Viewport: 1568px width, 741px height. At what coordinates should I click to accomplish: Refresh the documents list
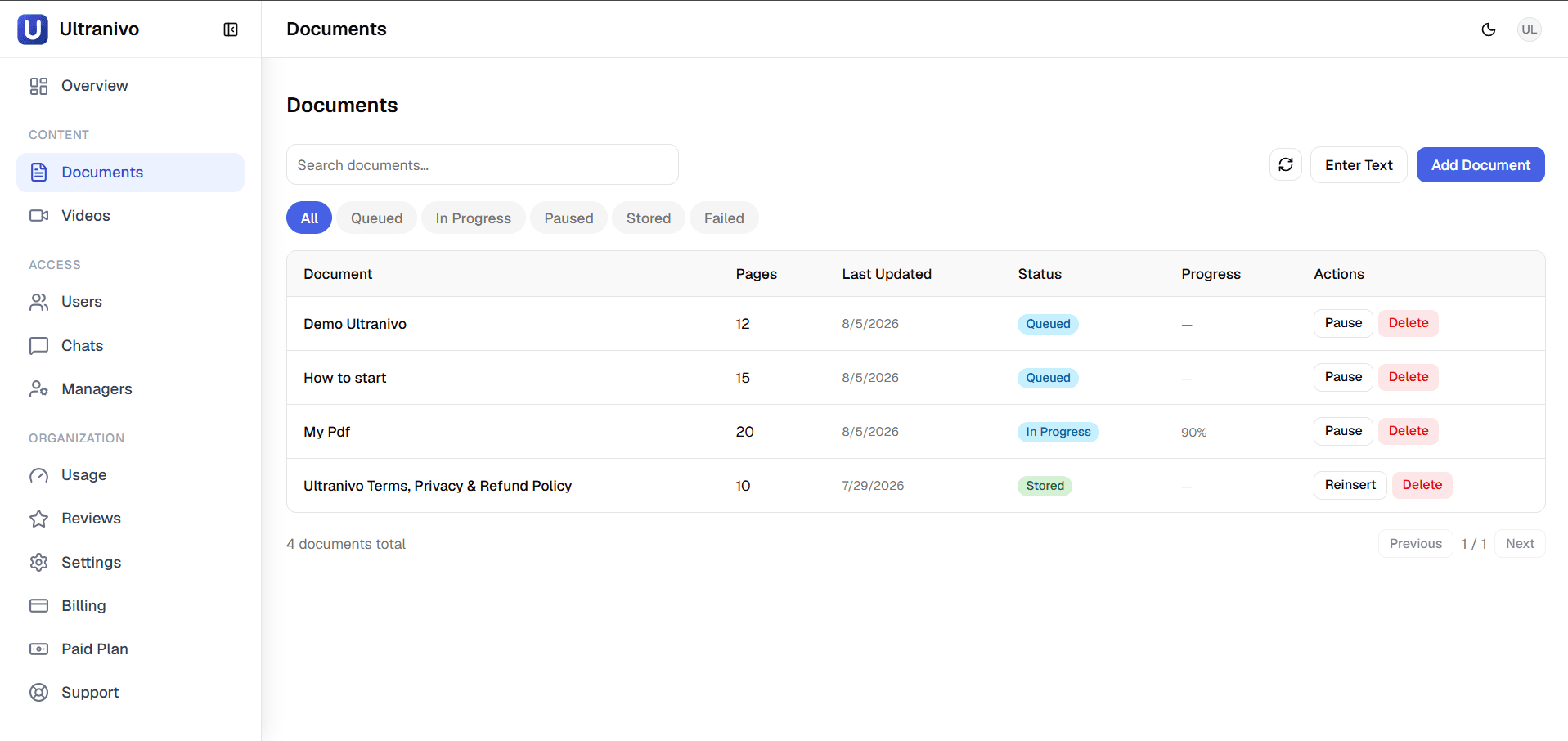(x=1286, y=164)
